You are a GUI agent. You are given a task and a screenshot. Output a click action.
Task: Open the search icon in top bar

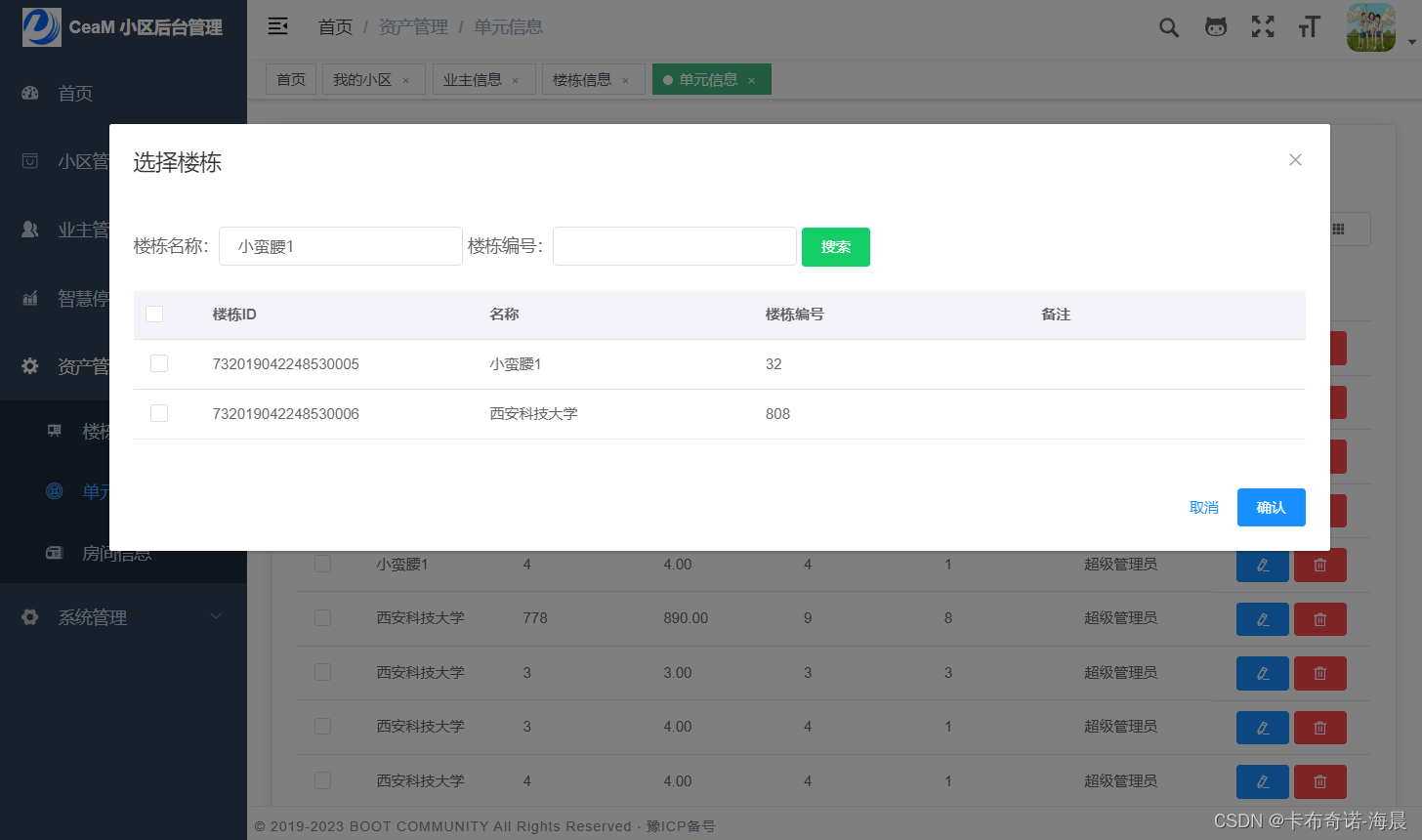pos(1168,26)
